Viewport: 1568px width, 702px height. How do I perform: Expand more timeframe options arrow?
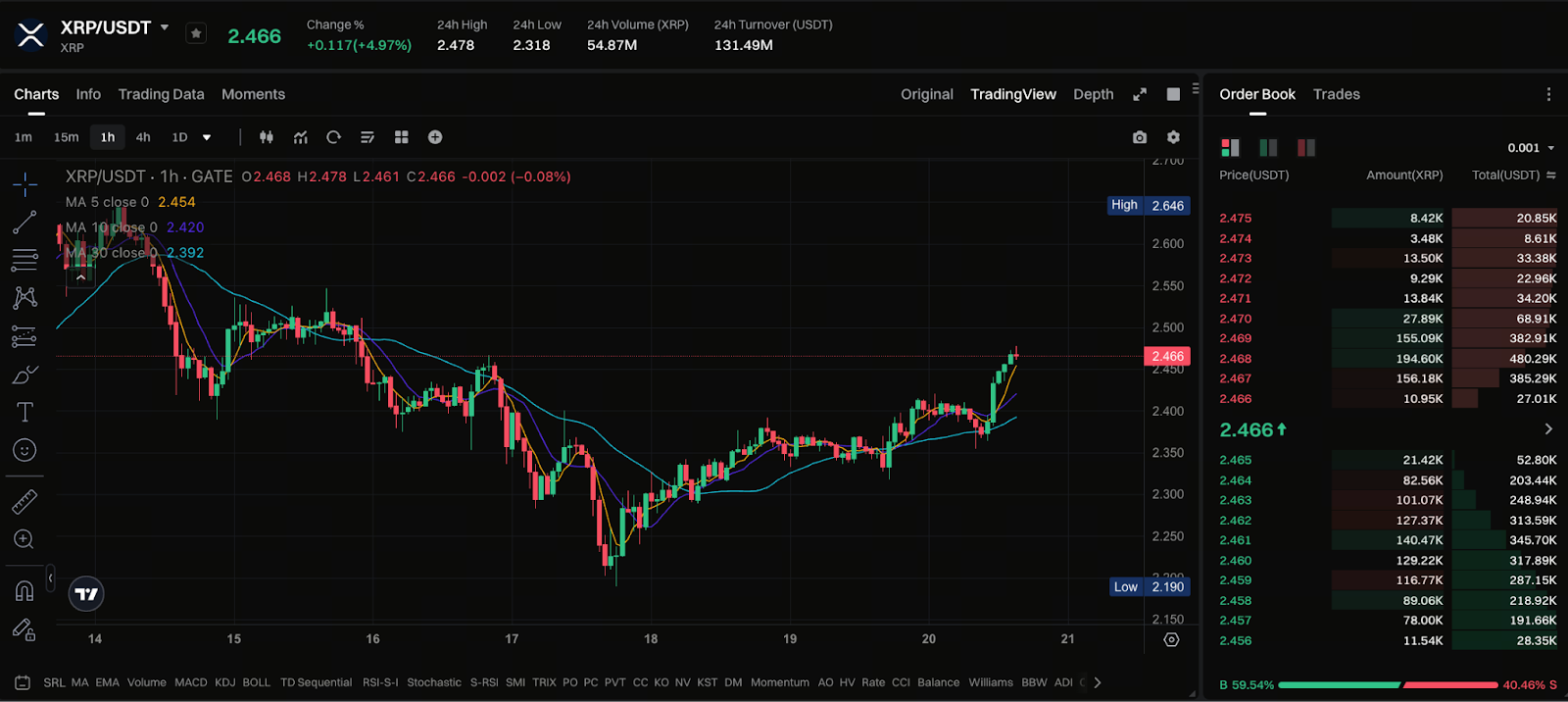[207, 137]
